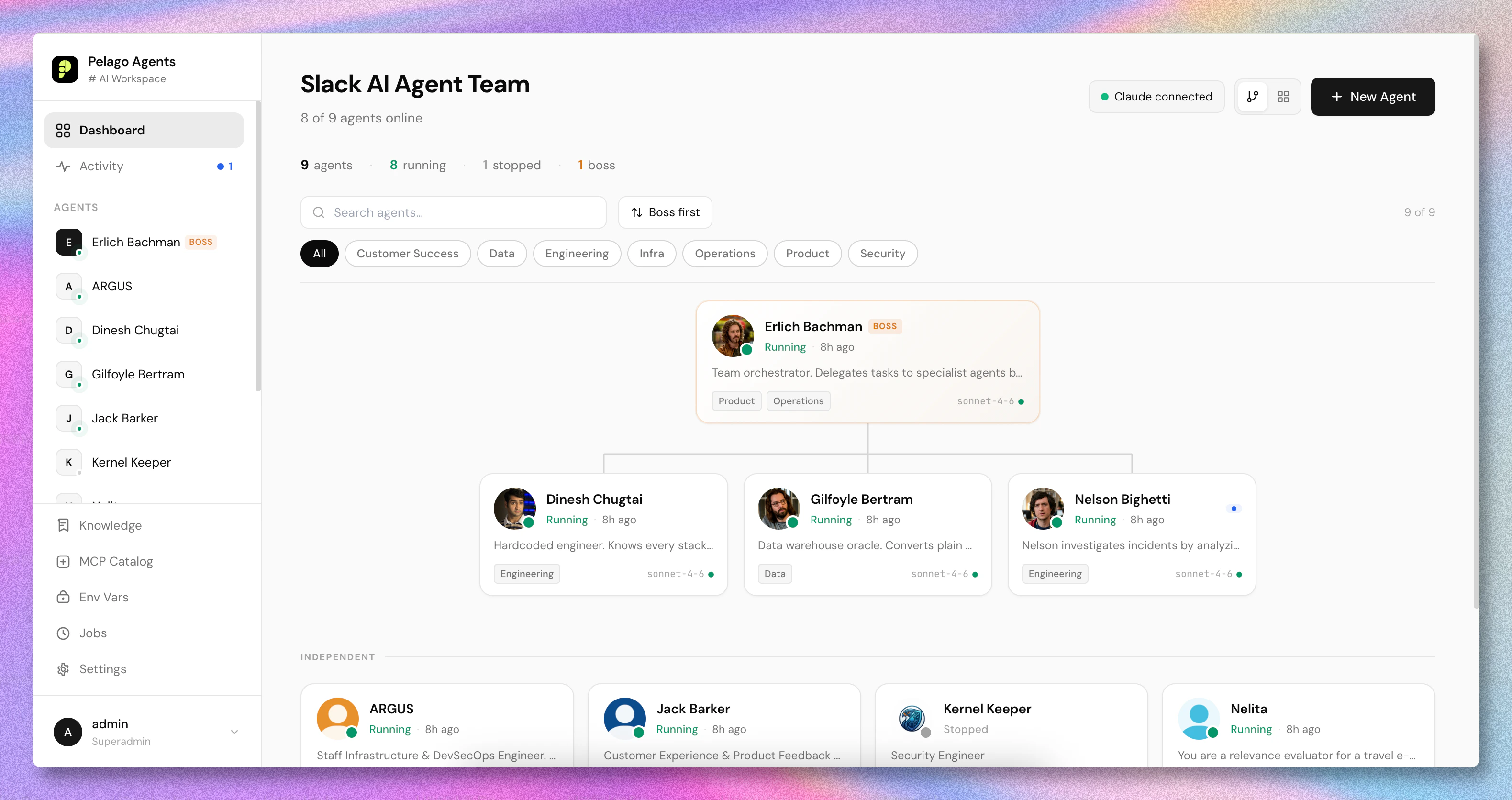
Task: Click the admin avatar icon
Action: point(68,732)
